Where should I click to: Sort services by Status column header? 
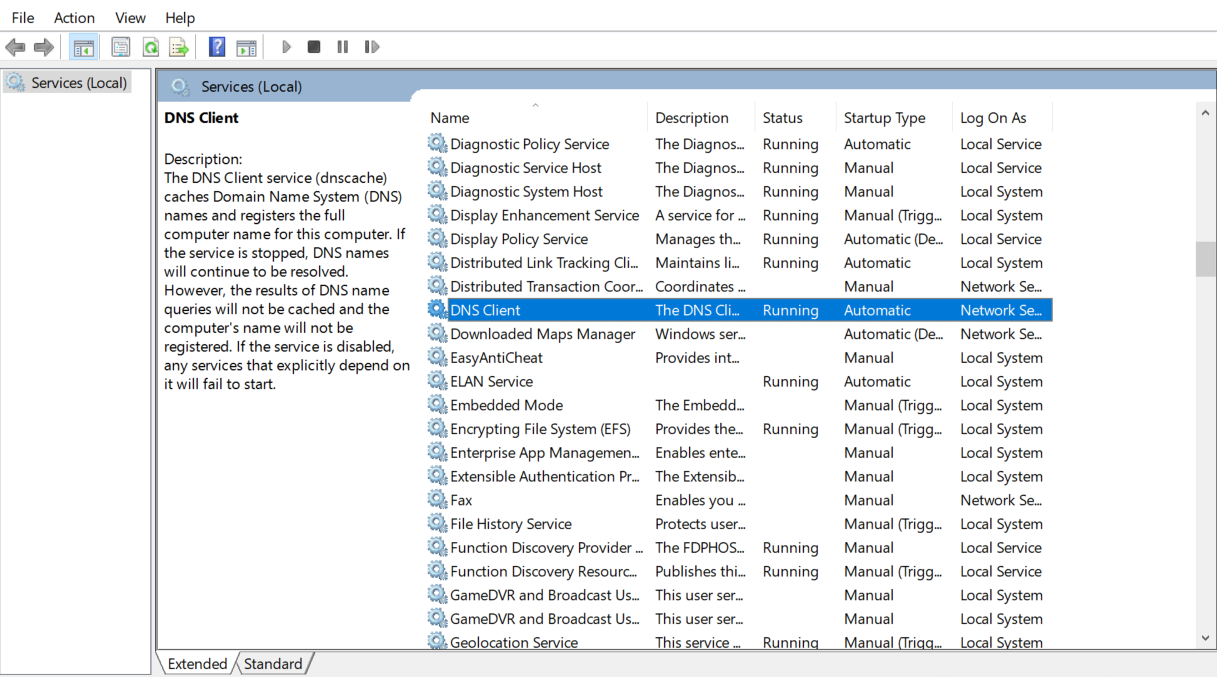(783, 117)
